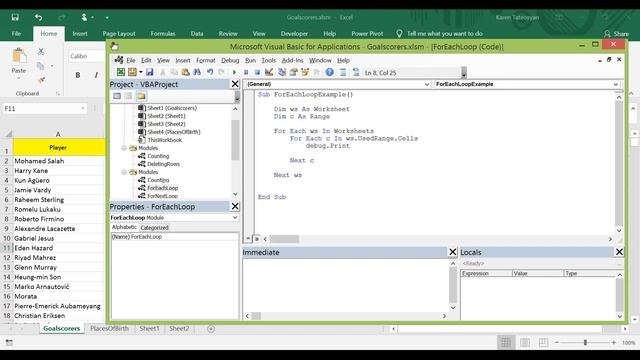Click the Reset stop icon
Viewport: 640px width, 360px height.
[x=257, y=72]
